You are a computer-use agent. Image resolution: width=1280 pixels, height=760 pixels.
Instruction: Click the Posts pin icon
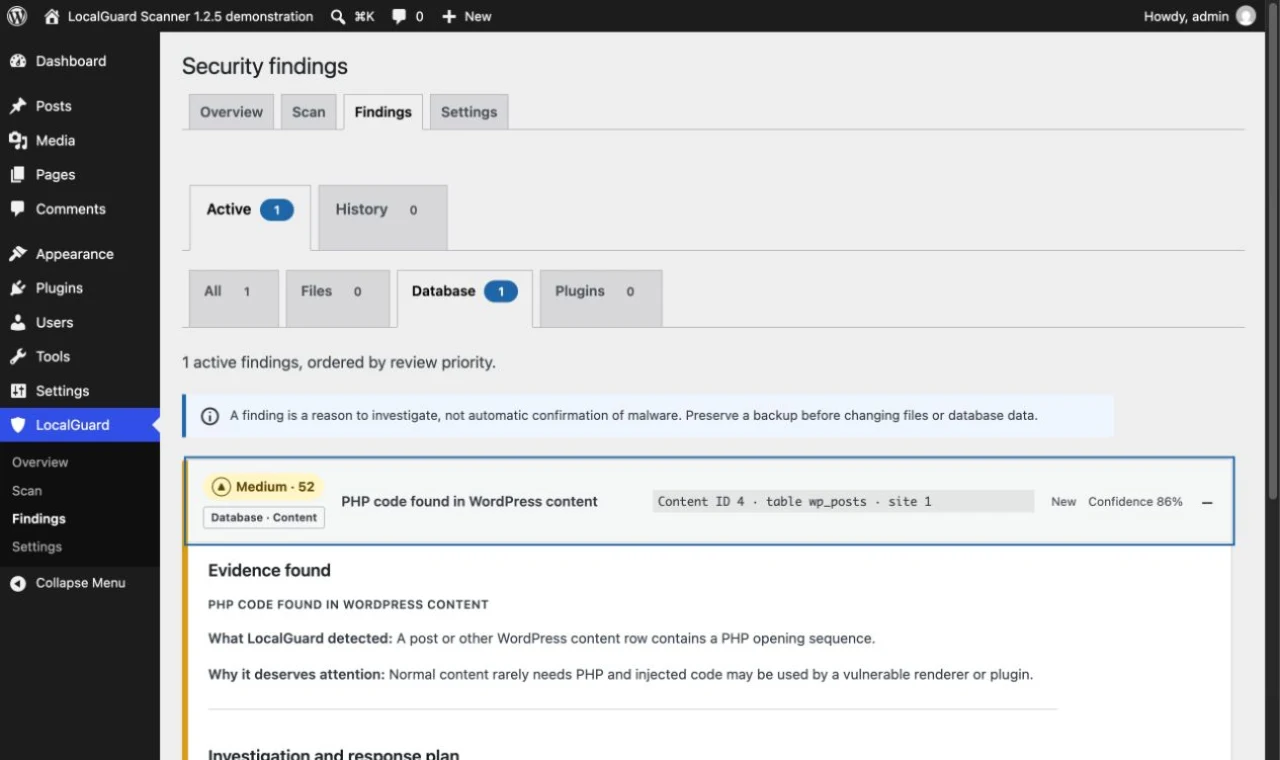click(18, 106)
